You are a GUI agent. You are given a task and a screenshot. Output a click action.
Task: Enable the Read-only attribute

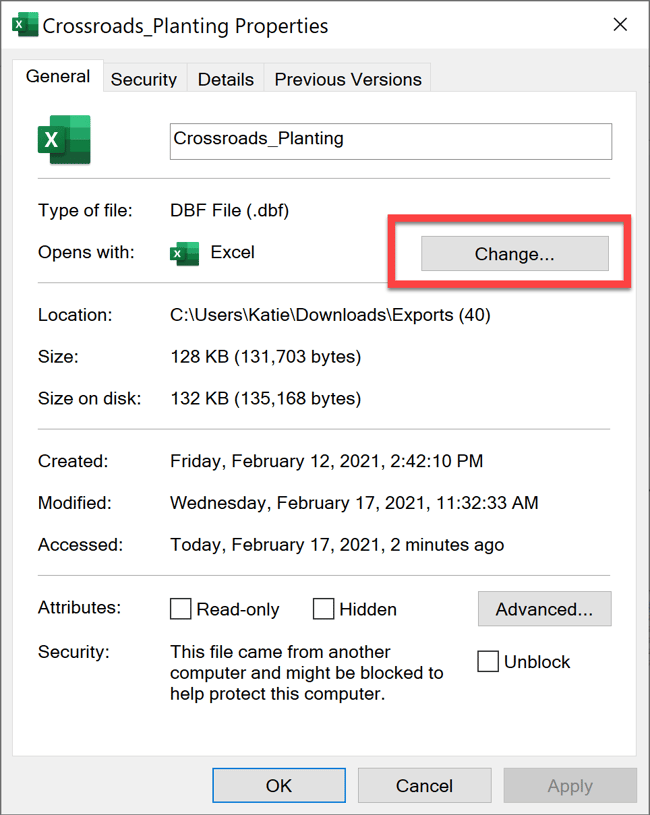pyautogui.click(x=181, y=608)
